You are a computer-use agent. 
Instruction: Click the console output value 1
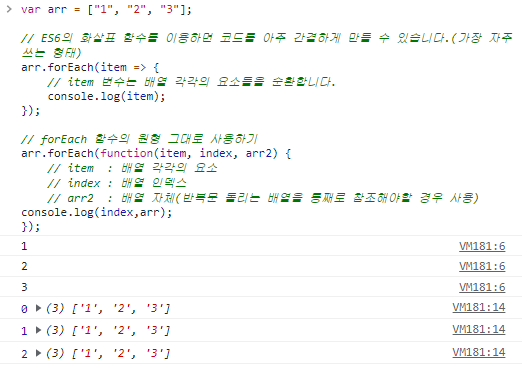(24, 247)
